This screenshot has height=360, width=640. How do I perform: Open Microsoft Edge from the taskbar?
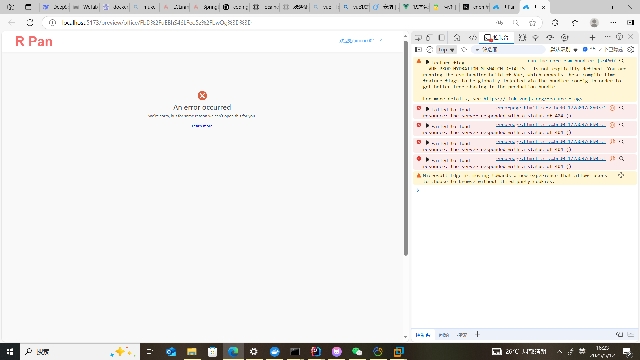233,351
